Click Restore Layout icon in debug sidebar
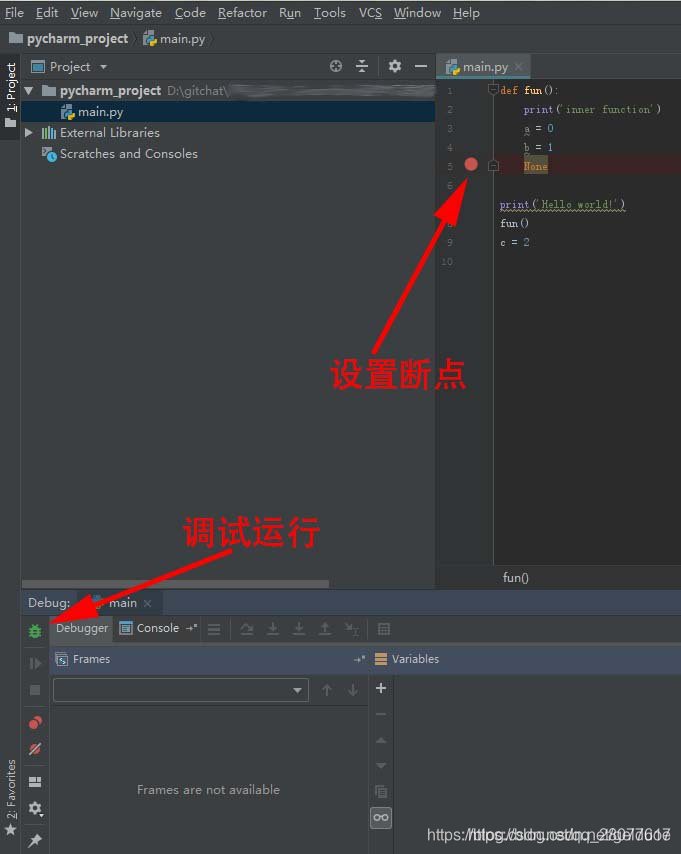Screen dimensions: 681x854 35,782
